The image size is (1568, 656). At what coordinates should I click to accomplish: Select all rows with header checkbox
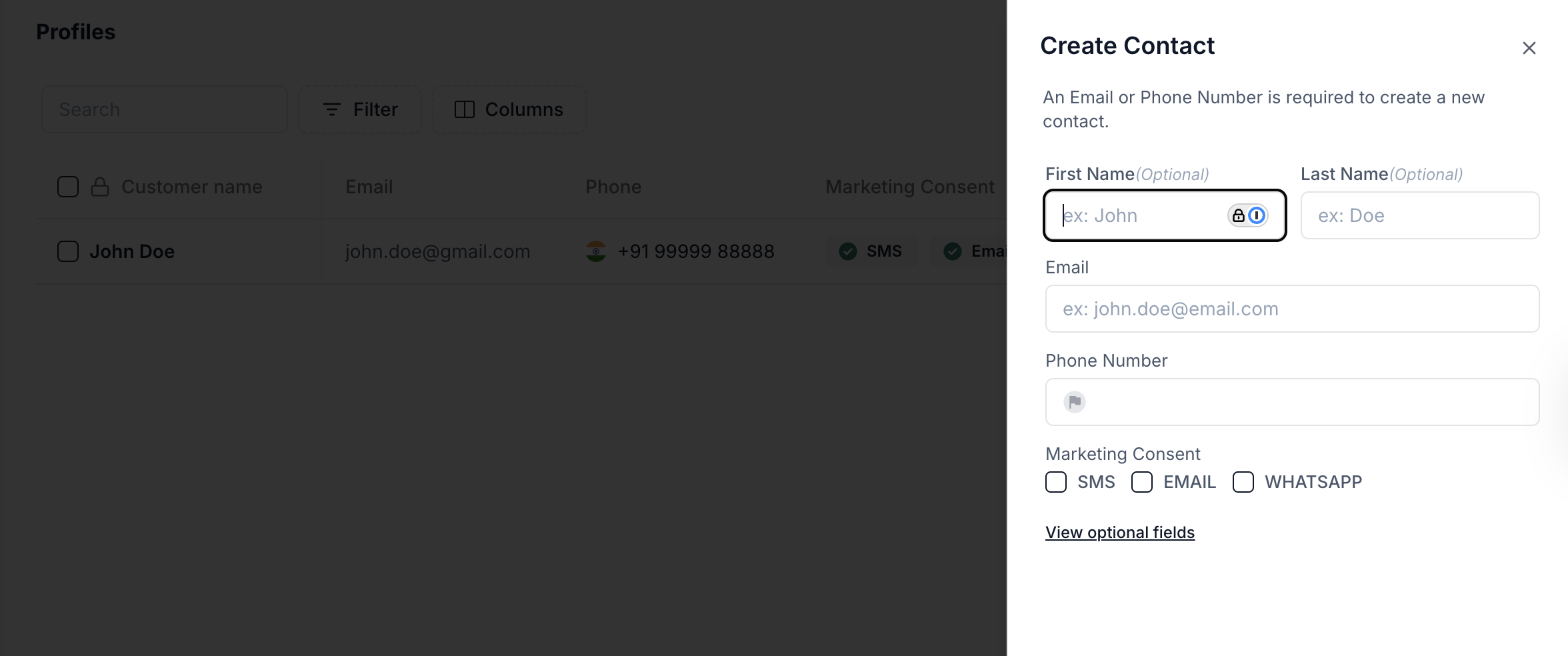68,187
